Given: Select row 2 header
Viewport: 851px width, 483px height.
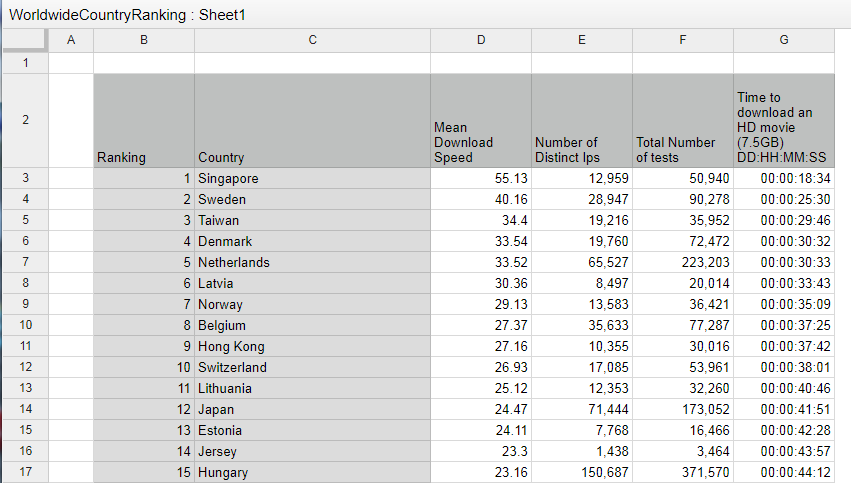Looking at the screenshot, I should 26,120.
